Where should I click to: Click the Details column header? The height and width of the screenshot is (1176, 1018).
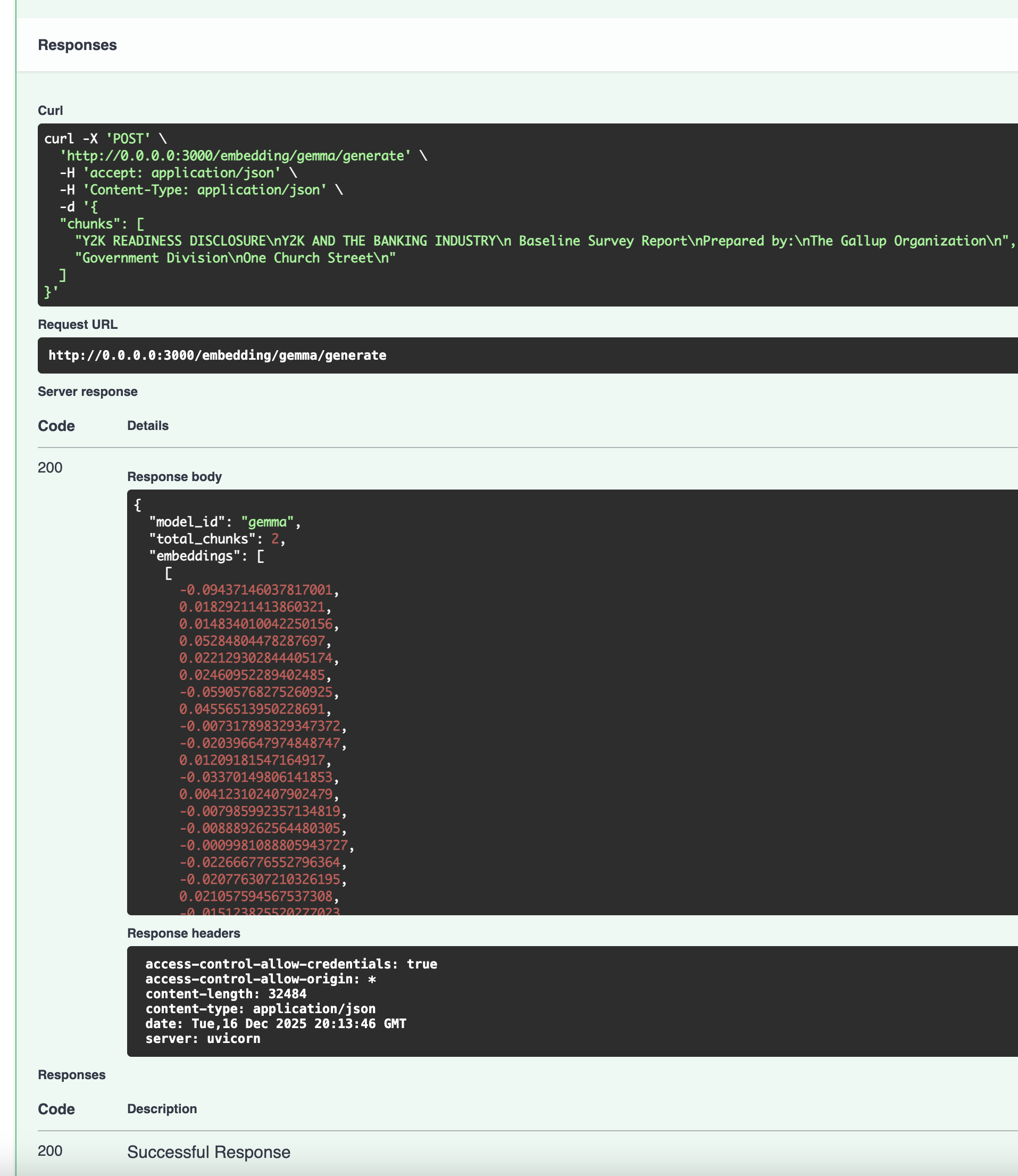pyautogui.click(x=148, y=426)
